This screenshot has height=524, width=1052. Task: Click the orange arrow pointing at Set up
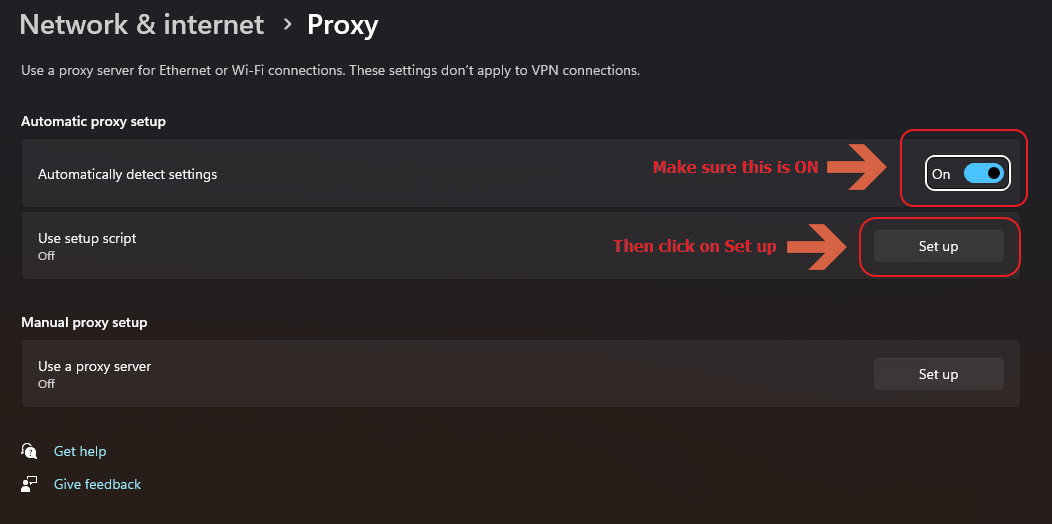817,246
